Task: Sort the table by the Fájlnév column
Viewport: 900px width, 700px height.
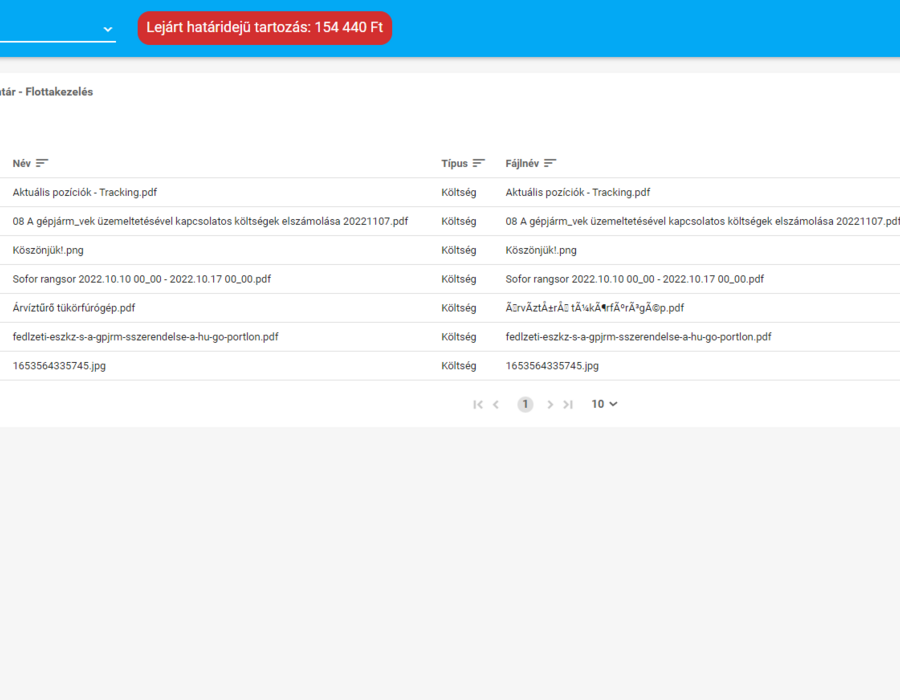Action: (550, 164)
